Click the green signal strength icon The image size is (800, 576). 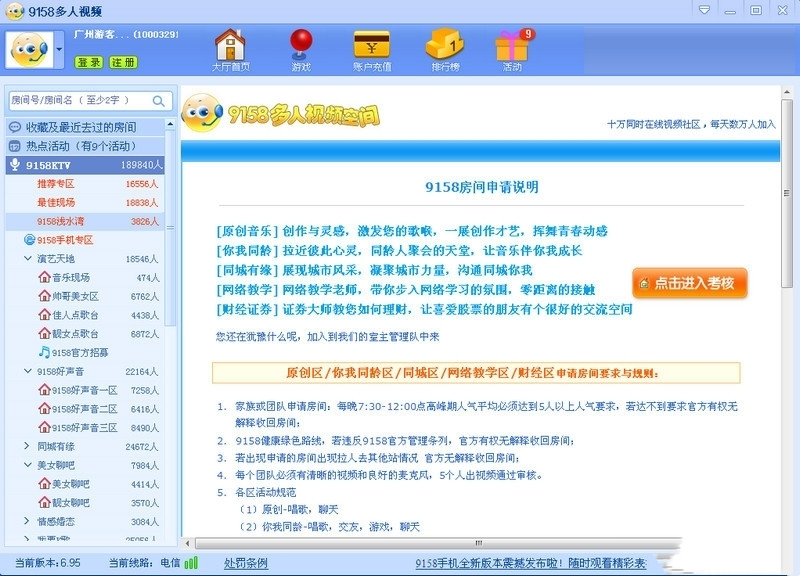tap(191, 563)
